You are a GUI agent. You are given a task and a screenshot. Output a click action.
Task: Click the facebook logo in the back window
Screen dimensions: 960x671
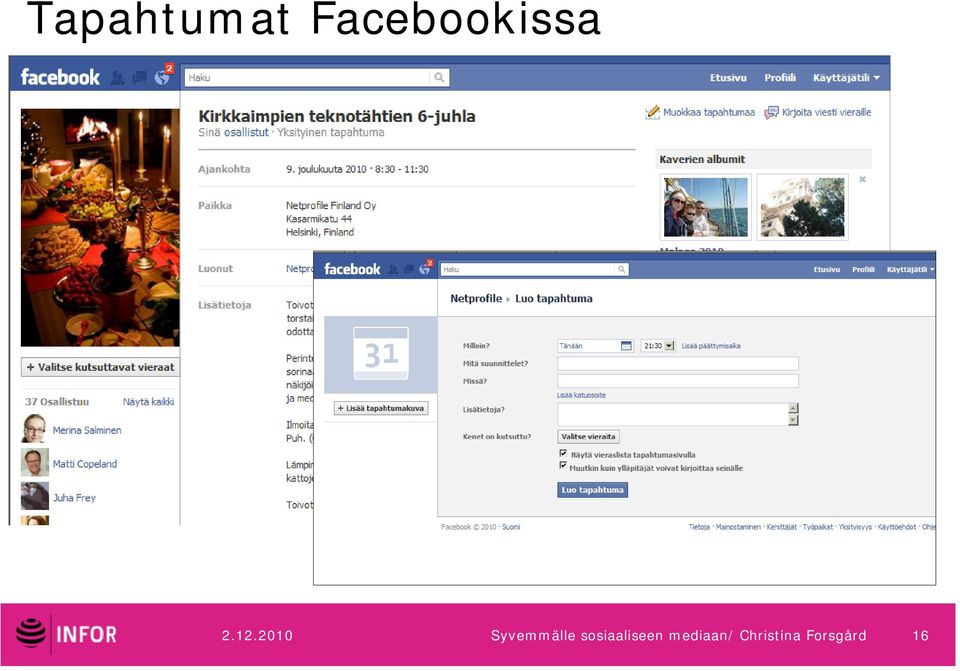(60, 77)
